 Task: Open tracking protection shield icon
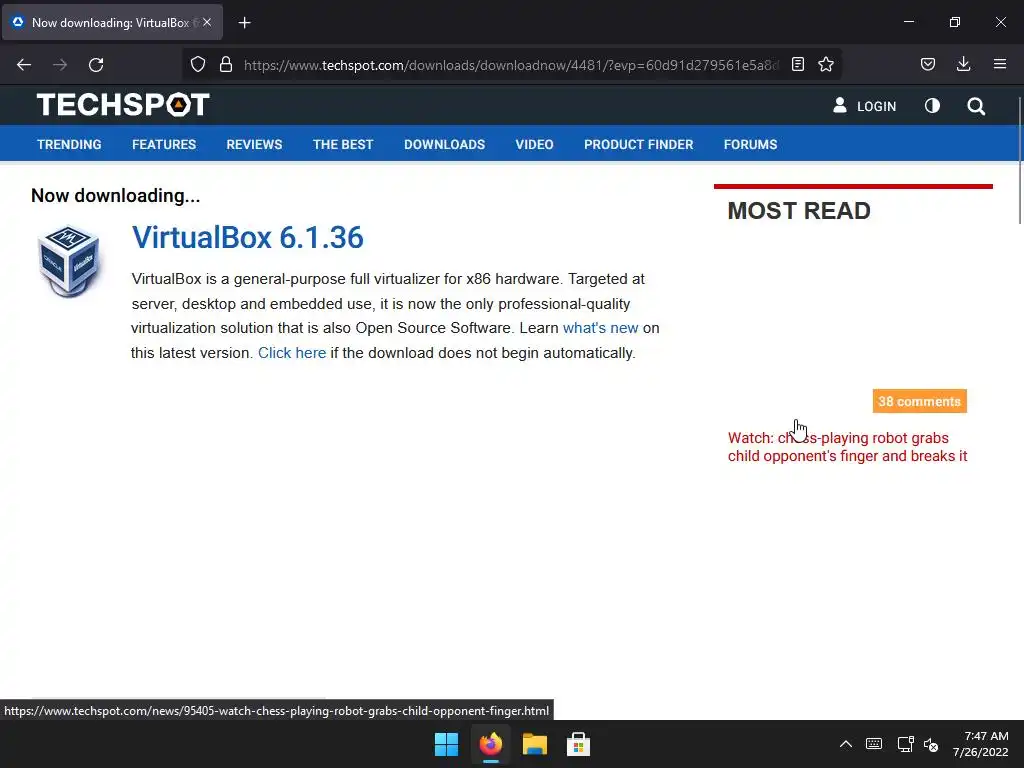click(x=198, y=65)
